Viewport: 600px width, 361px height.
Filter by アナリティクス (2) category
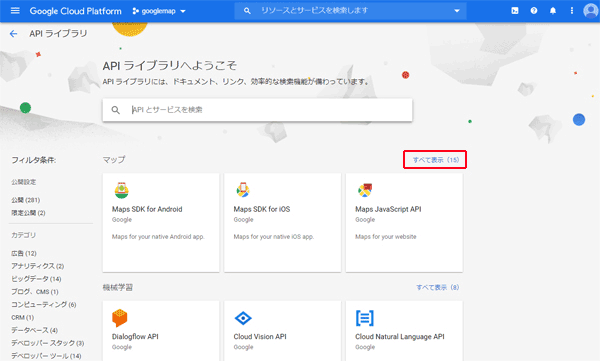coord(38,266)
